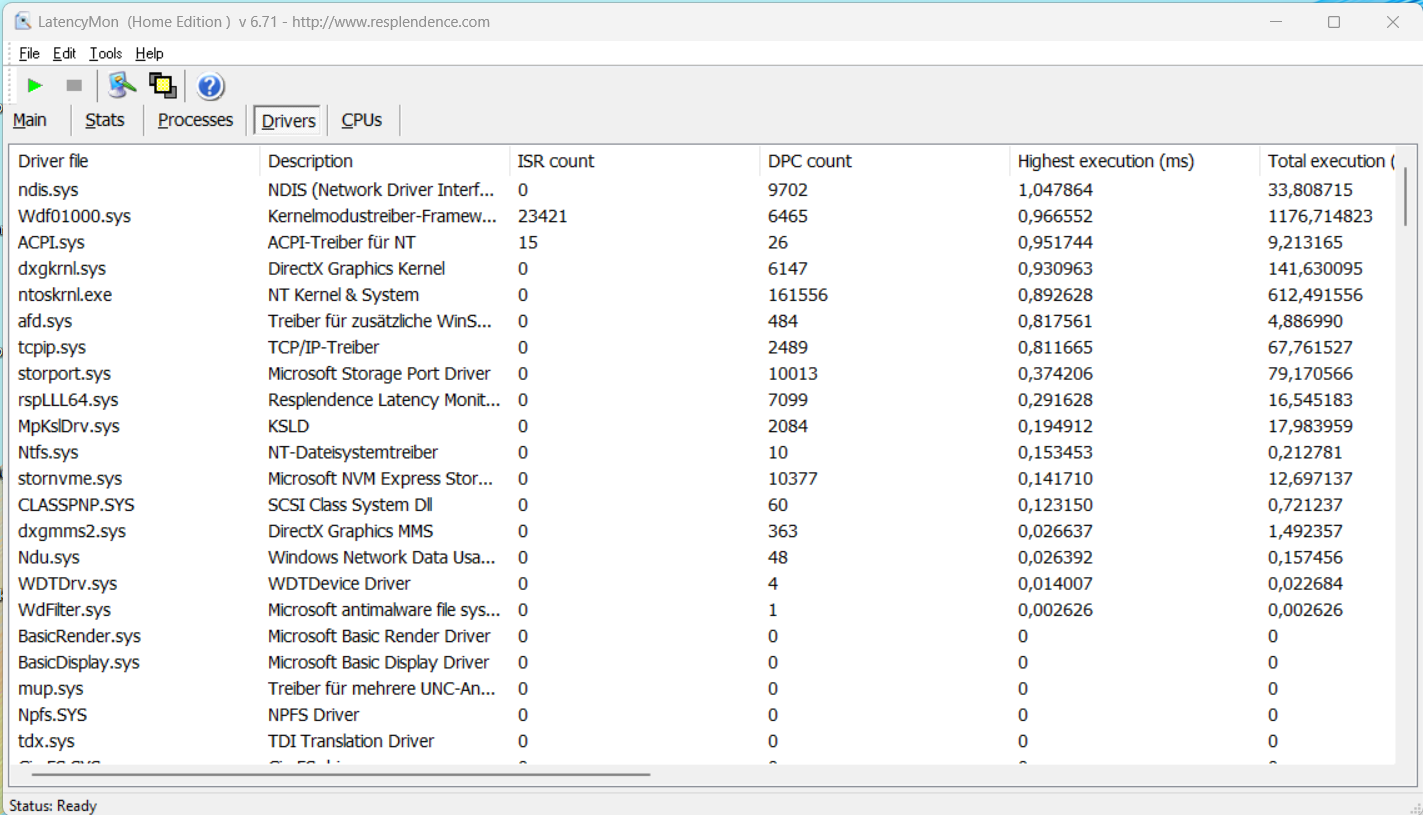Click the 'TDI Translation Driver' description
The image size is (1423, 815).
[x=351, y=742]
